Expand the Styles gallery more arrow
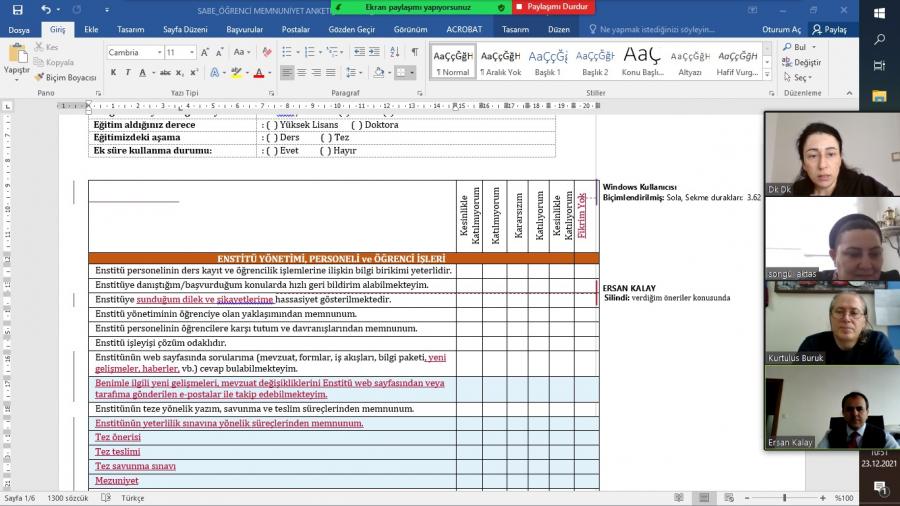 767,74
